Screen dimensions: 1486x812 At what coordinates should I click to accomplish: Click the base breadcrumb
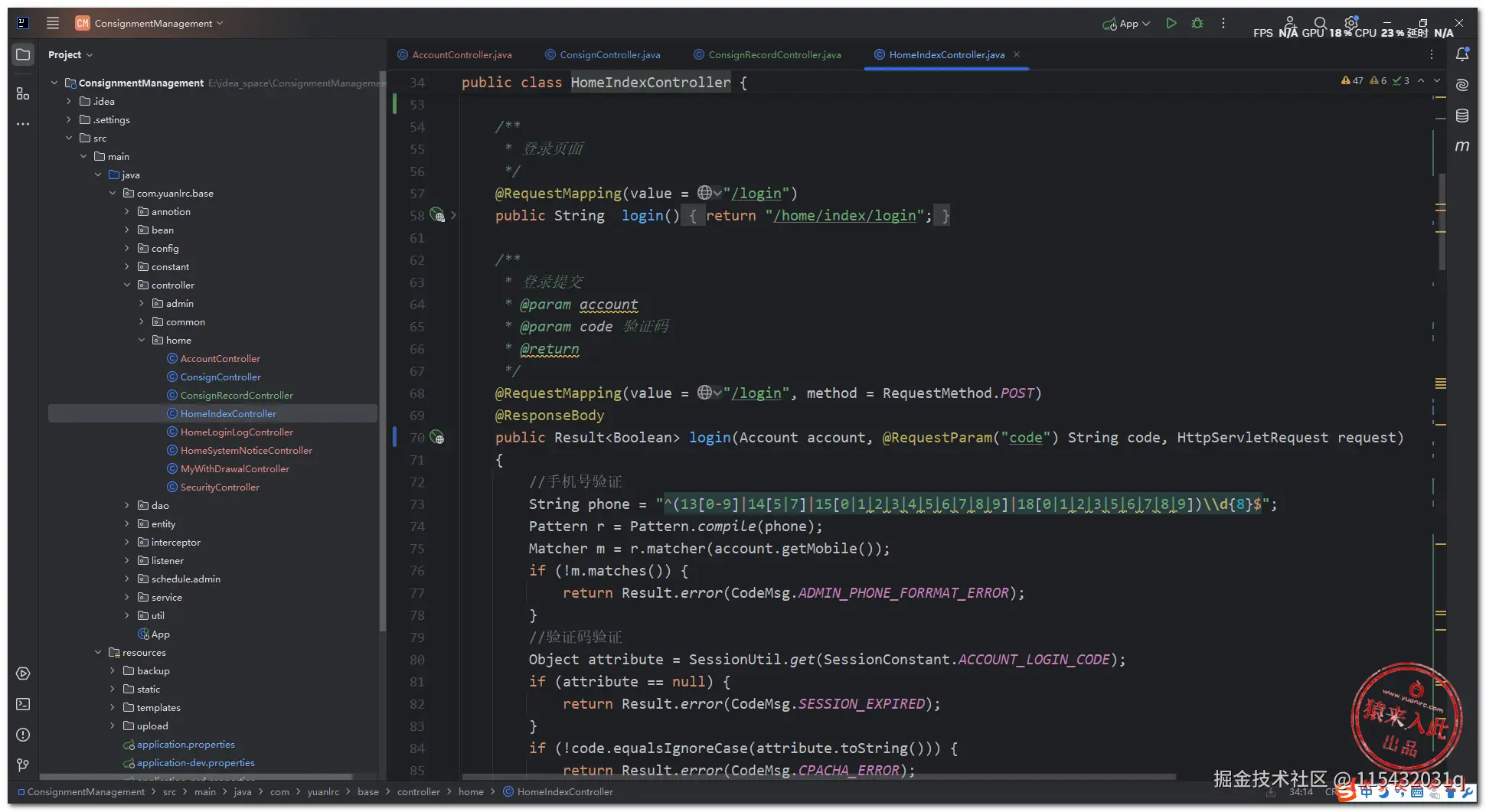(x=368, y=792)
